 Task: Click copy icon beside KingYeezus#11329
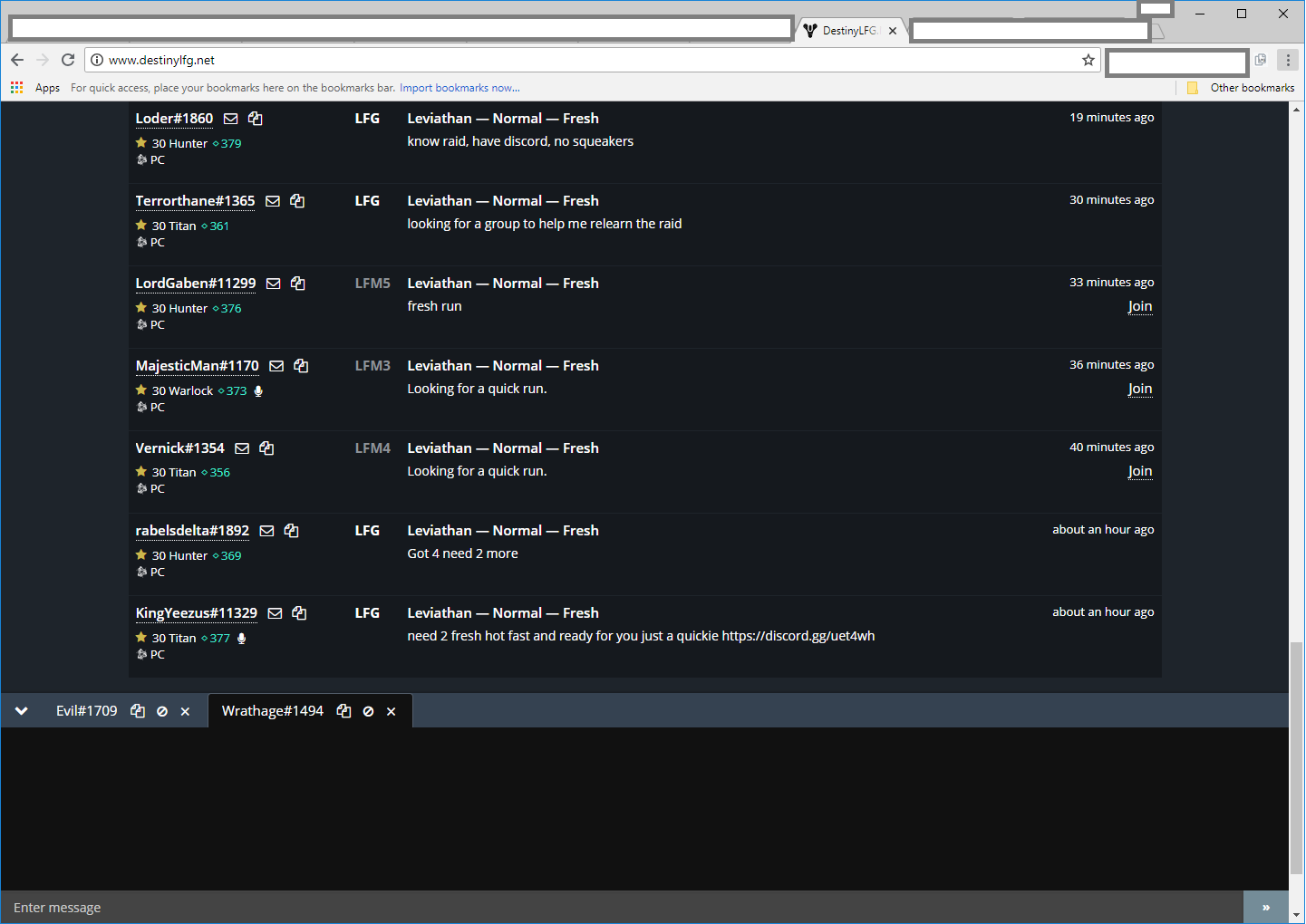(299, 613)
